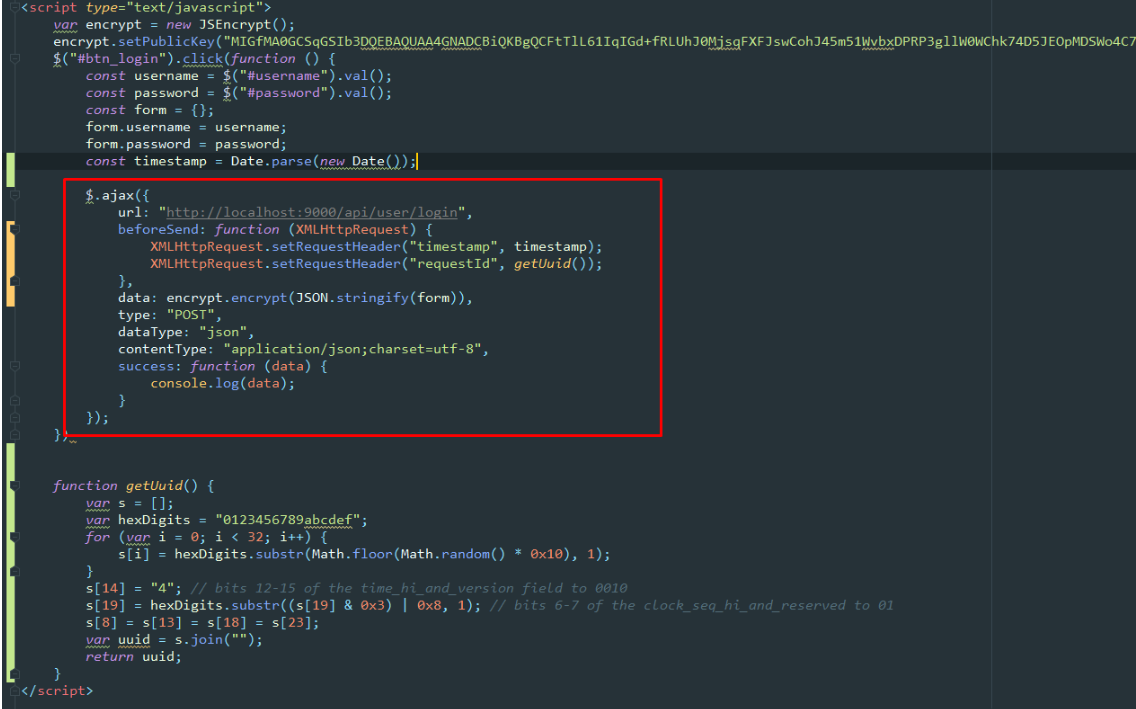This screenshot has width=1136, height=709.
Task: Click the console.log statement
Action: pyautogui.click(x=222, y=383)
